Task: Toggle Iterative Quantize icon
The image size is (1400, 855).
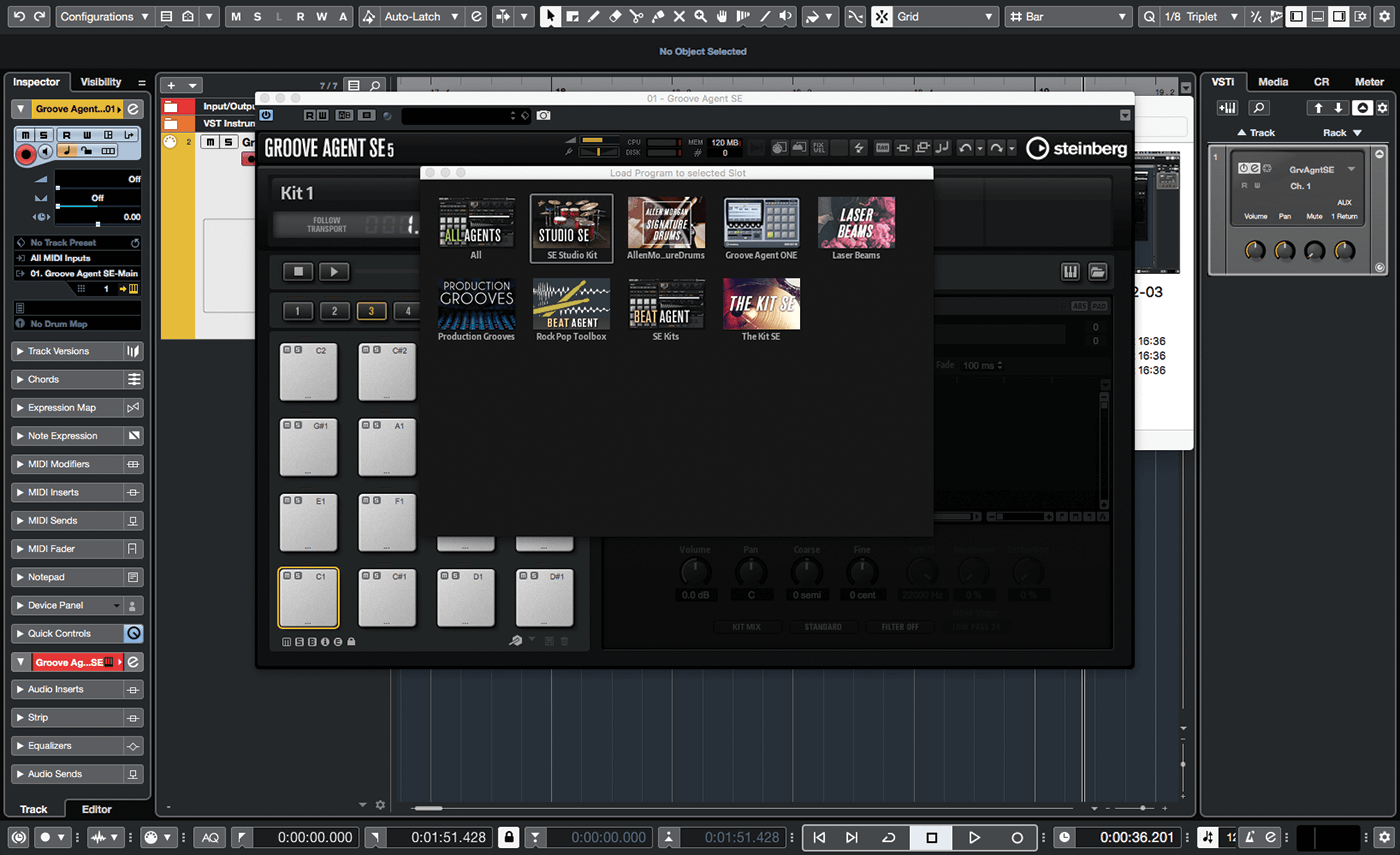Action: tap(1255, 17)
